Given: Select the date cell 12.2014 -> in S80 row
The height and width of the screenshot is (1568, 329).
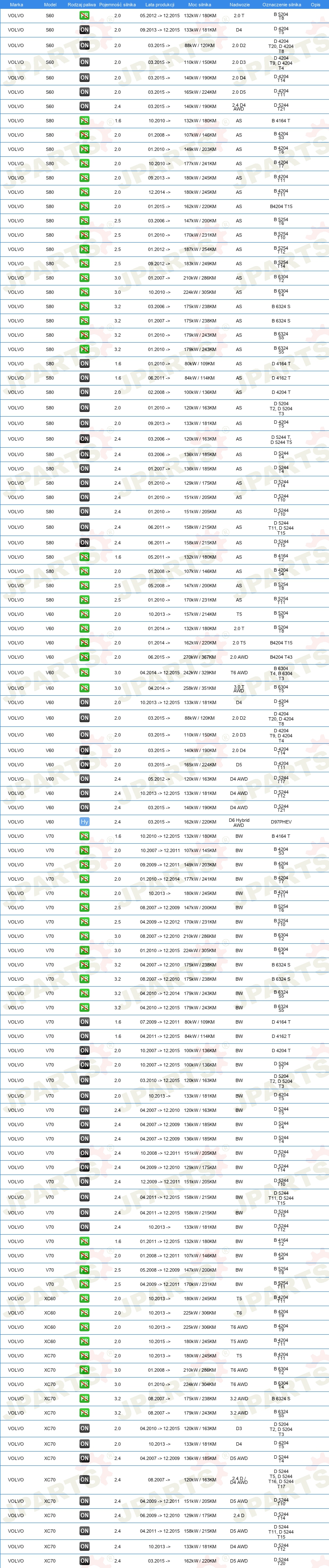Looking at the screenshot, I should 159,193.
